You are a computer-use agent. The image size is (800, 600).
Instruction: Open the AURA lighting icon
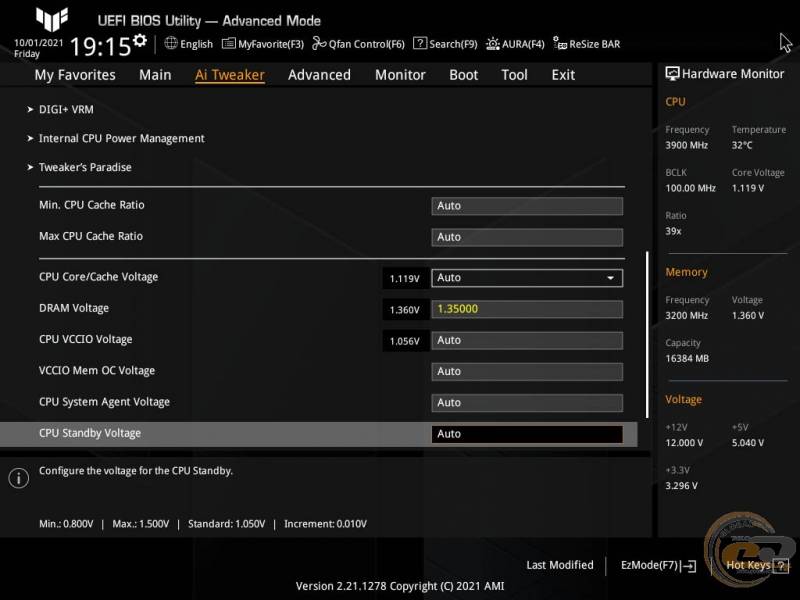click(492, 44)
